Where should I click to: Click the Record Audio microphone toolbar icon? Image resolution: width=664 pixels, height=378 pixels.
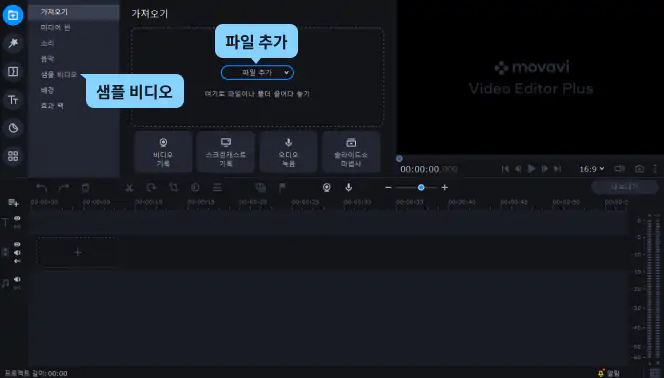coord(349,187)
